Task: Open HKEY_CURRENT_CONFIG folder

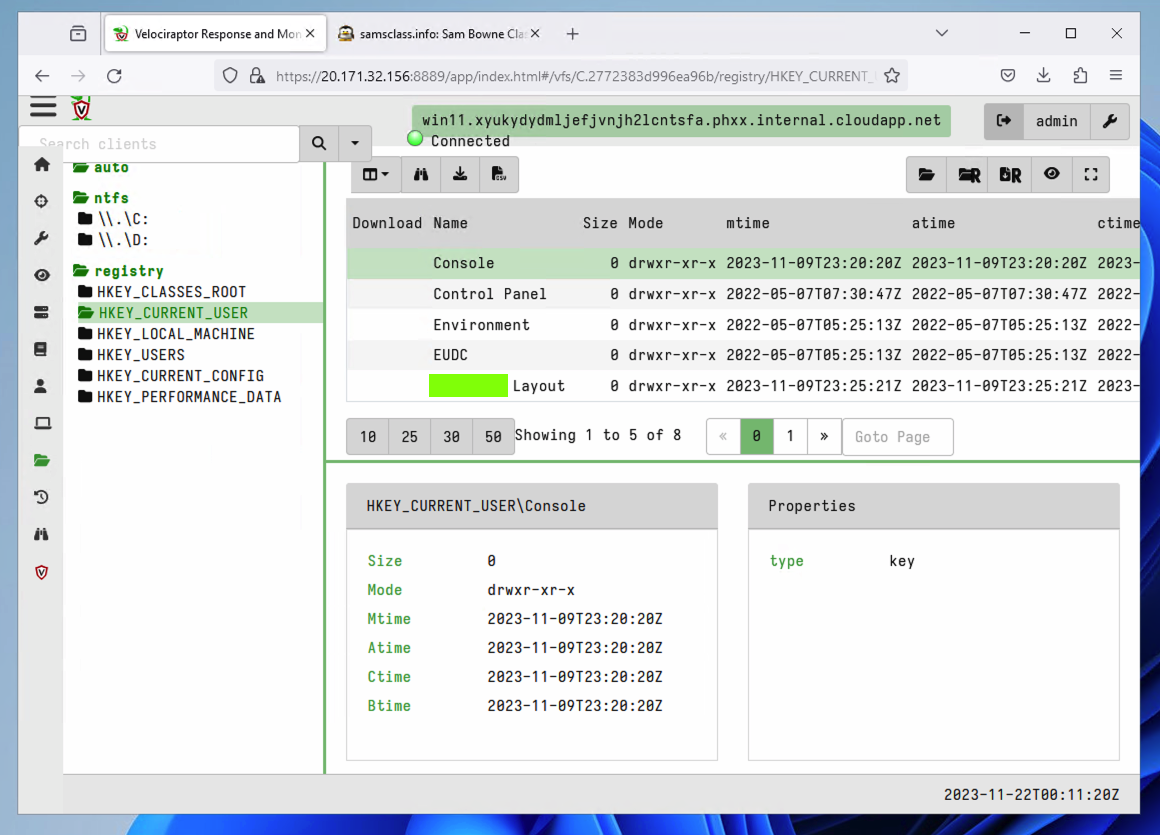Action: (x=171, y=376)
